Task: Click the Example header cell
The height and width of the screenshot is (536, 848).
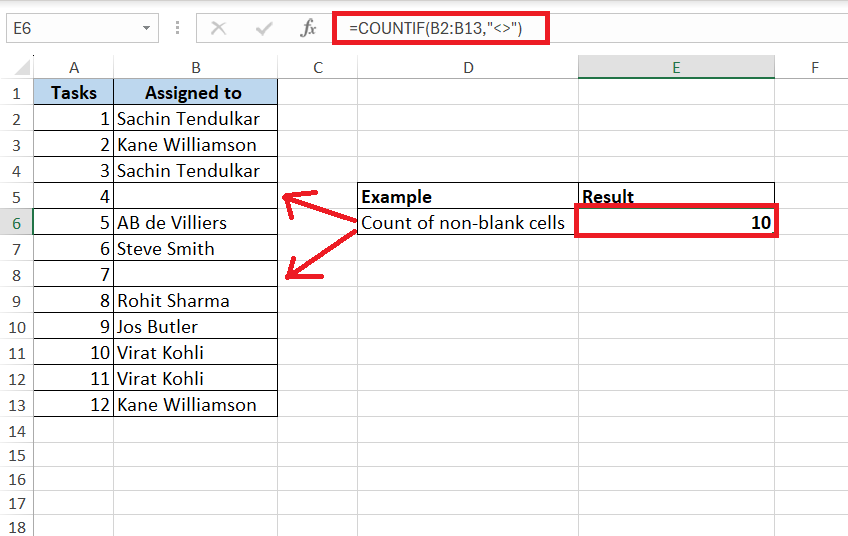Action: point(468,196)
